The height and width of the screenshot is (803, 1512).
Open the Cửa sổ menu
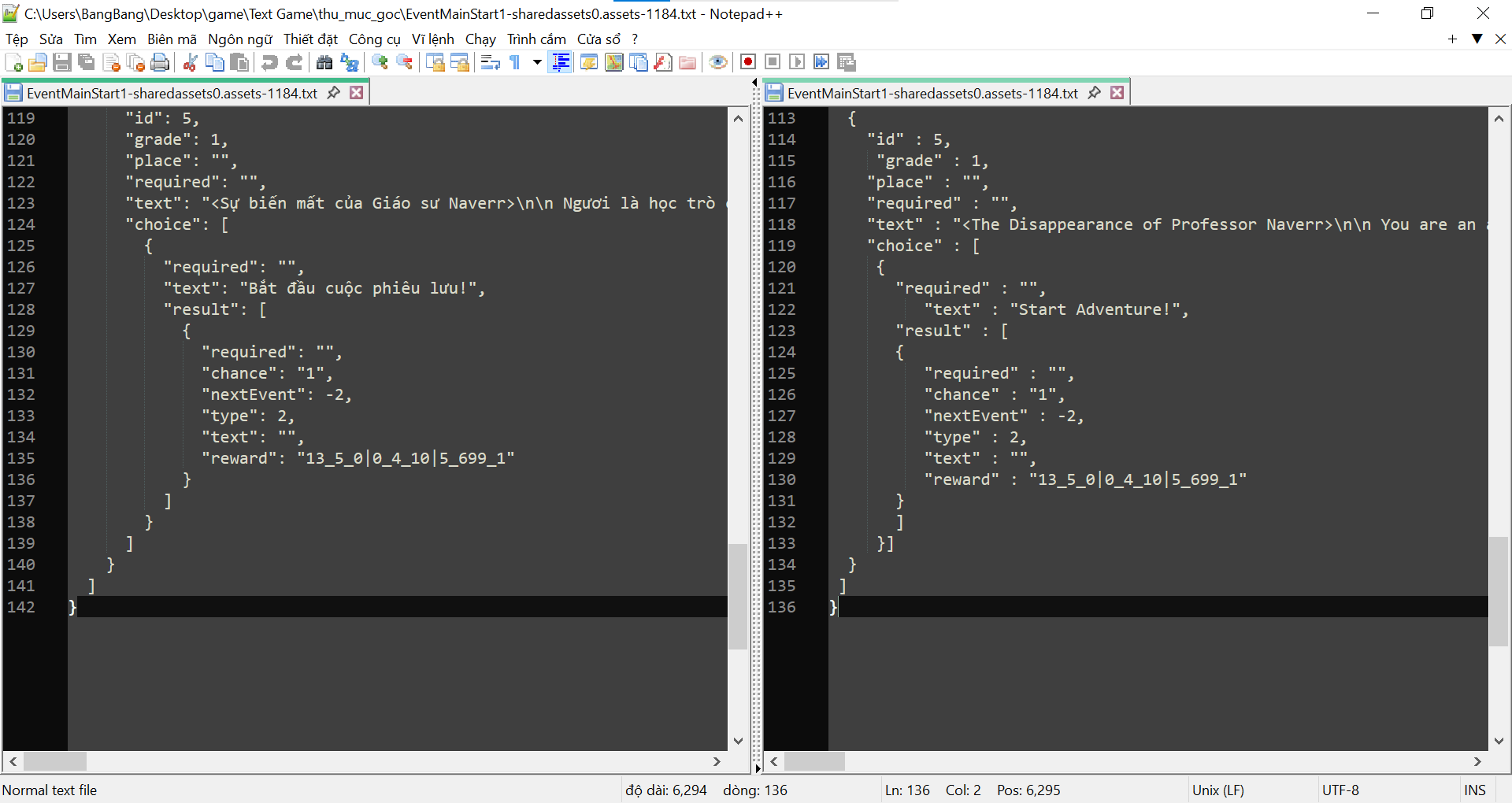point(598,39)
